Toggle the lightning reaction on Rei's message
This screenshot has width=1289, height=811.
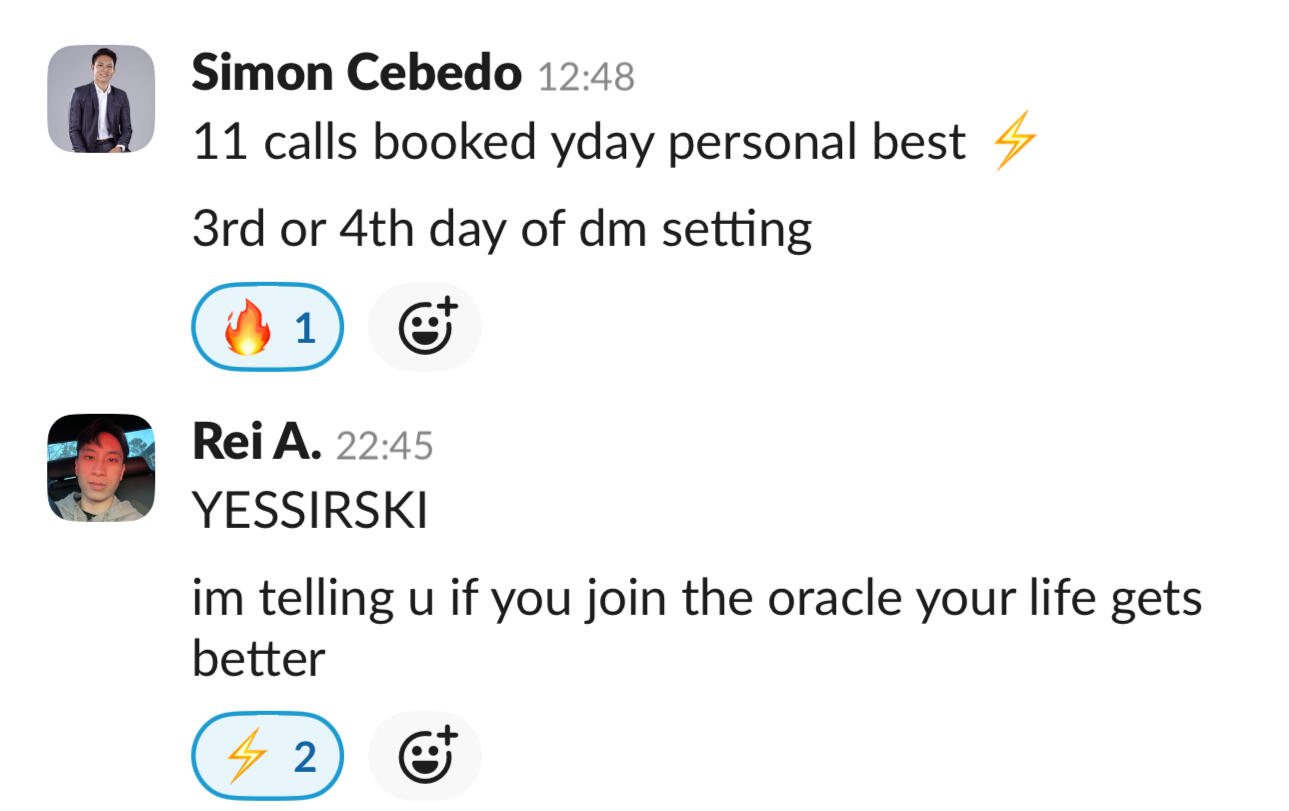[x=267, y=756]
